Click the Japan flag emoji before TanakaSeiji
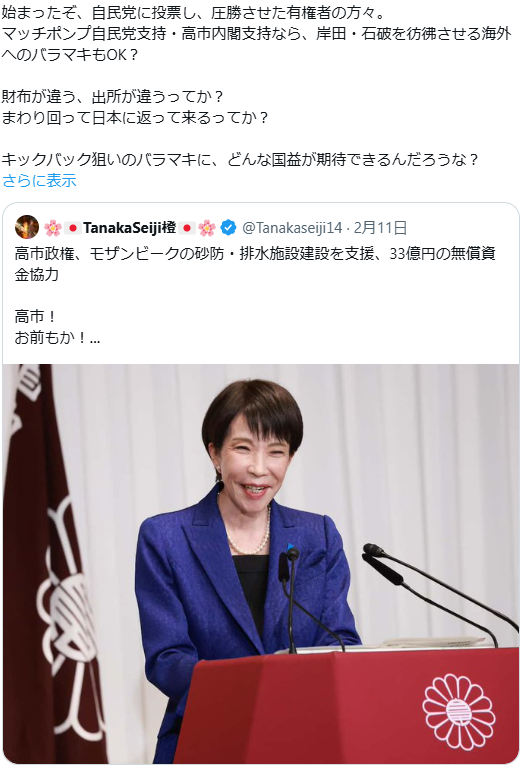This screenshot has width=523, height=770. (x=73, y=228)
